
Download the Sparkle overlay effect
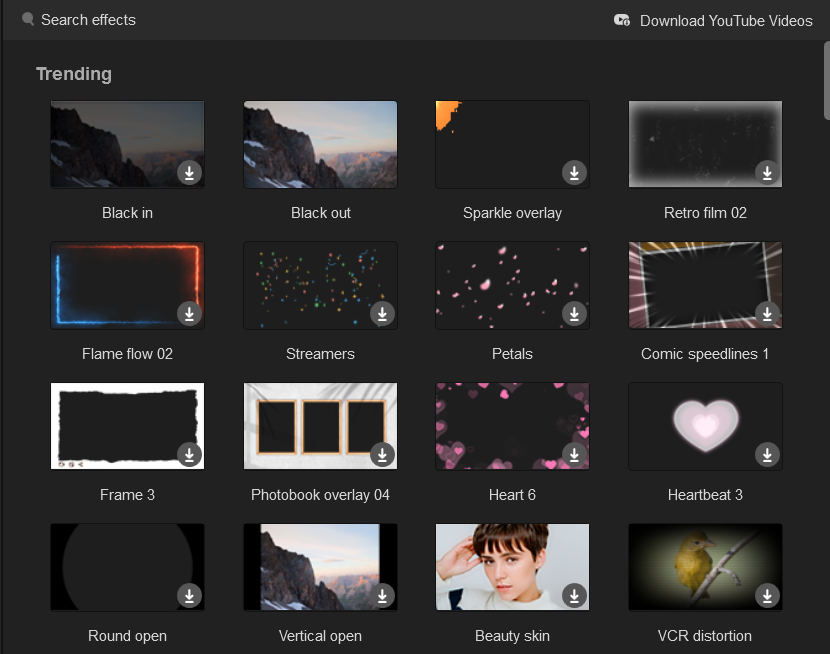574,172
